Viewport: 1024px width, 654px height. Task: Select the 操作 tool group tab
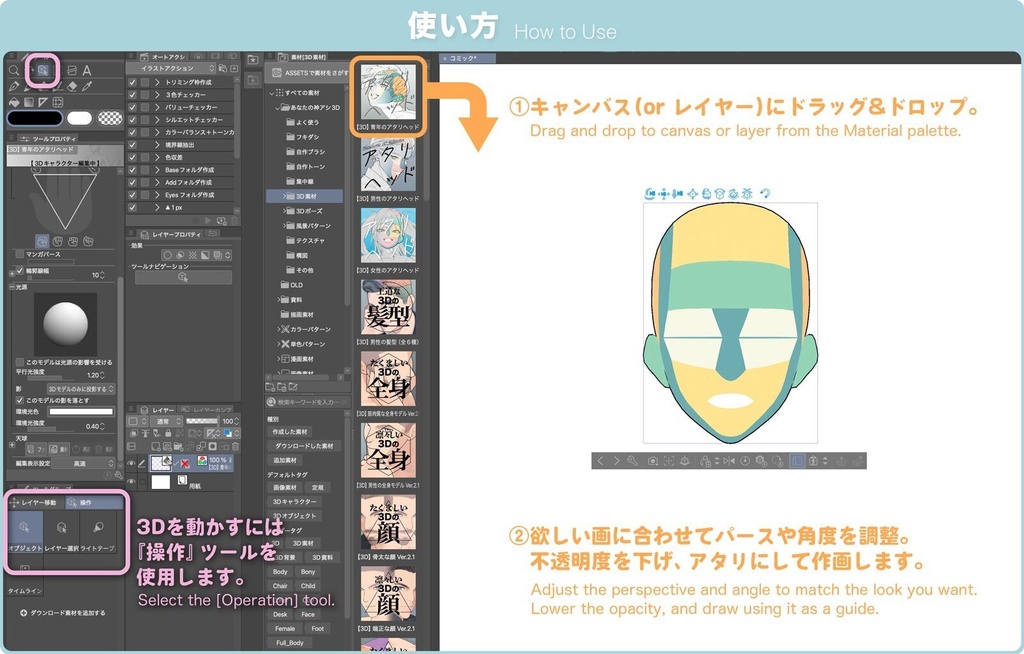coord(94,502)
